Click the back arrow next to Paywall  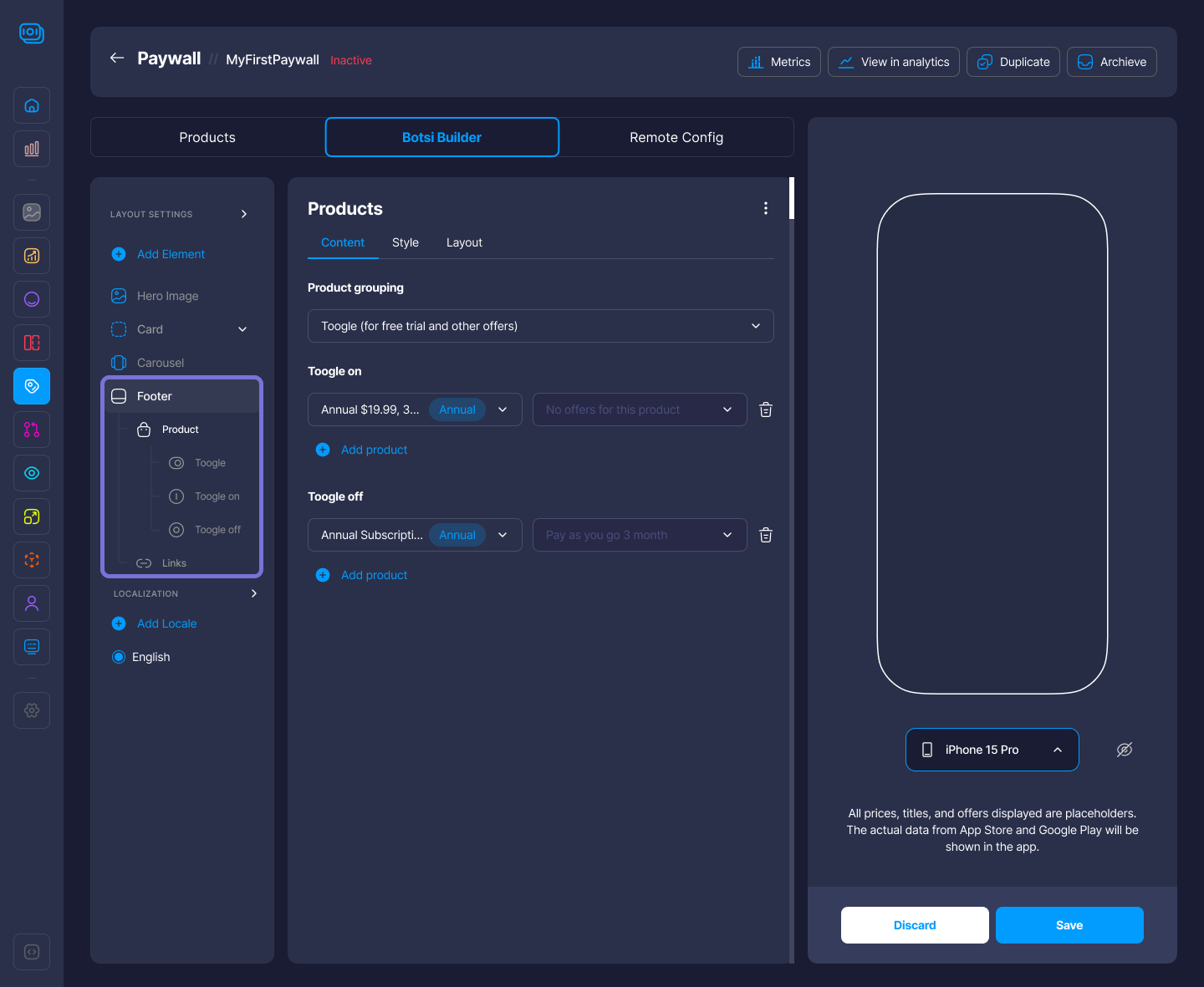click(x=117, y=58)
